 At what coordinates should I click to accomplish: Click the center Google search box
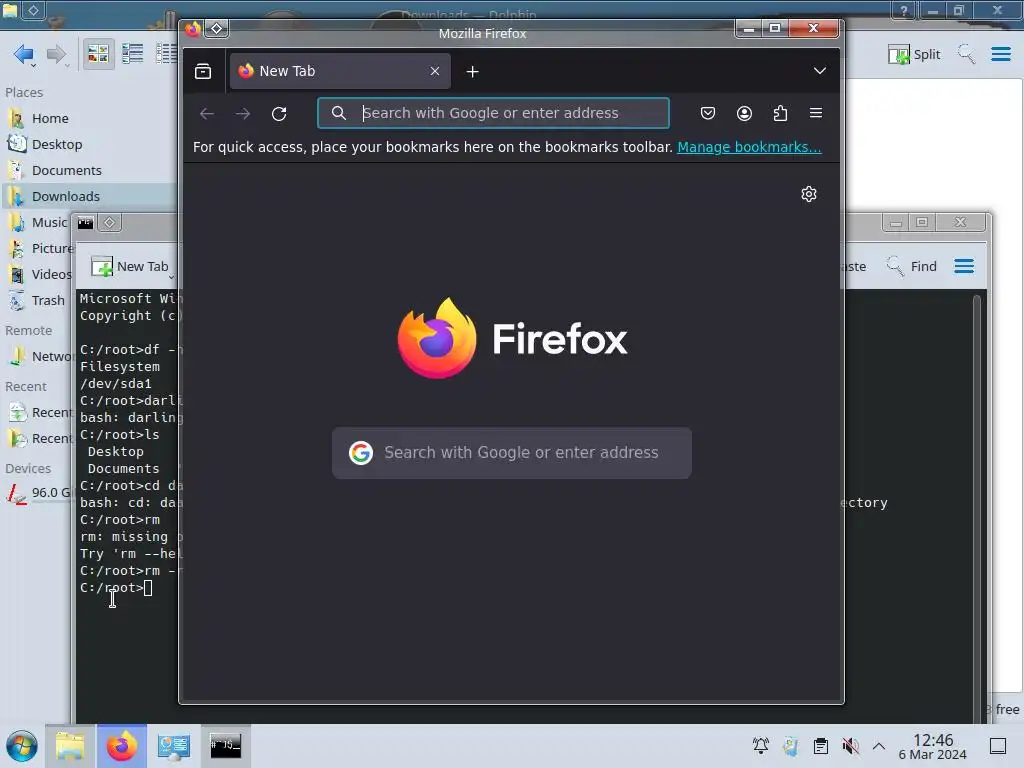[x=512, y=453]
